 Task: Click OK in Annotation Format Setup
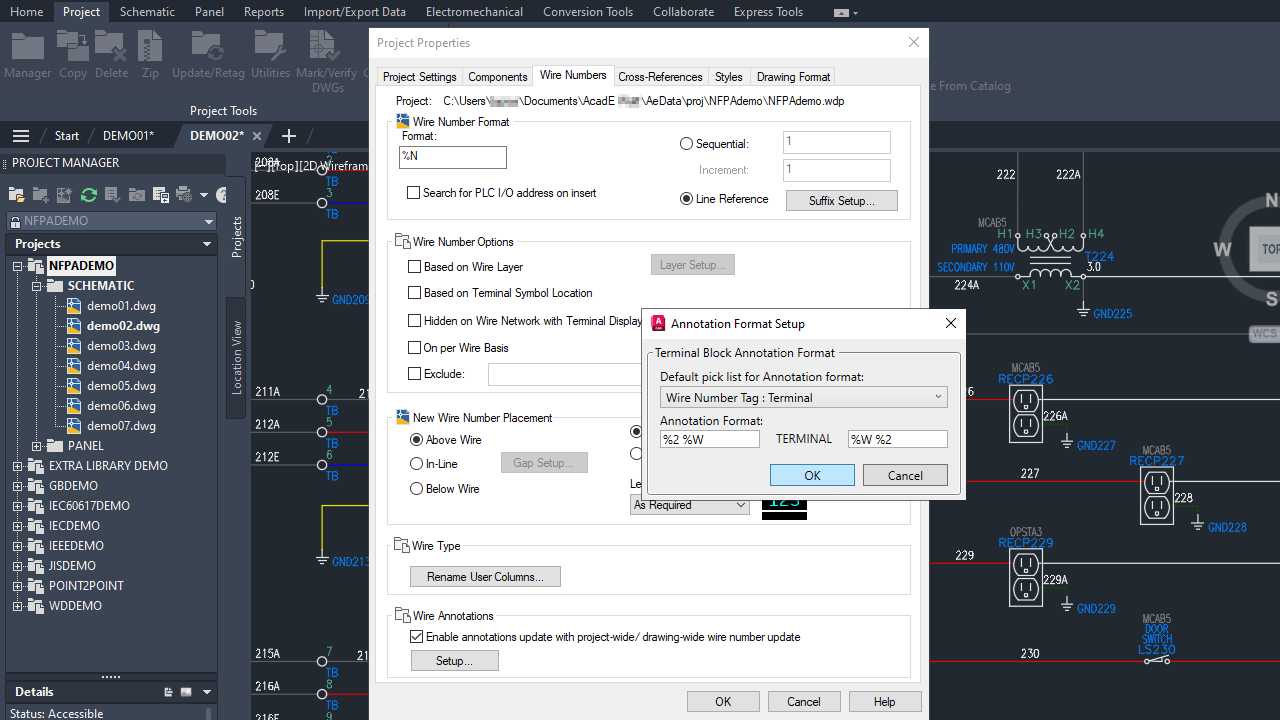click(812, 474)
